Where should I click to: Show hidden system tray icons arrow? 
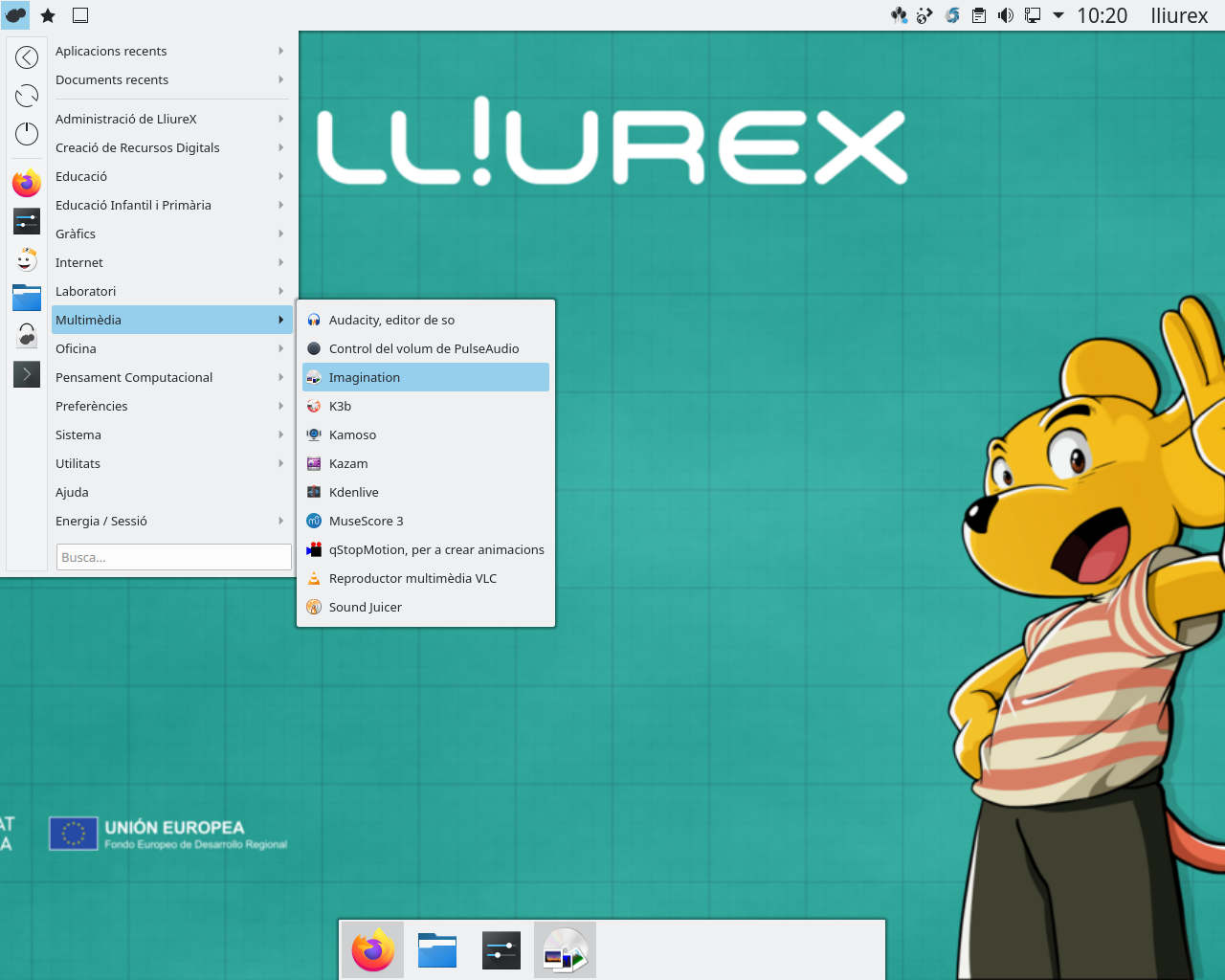(1058, 15)
